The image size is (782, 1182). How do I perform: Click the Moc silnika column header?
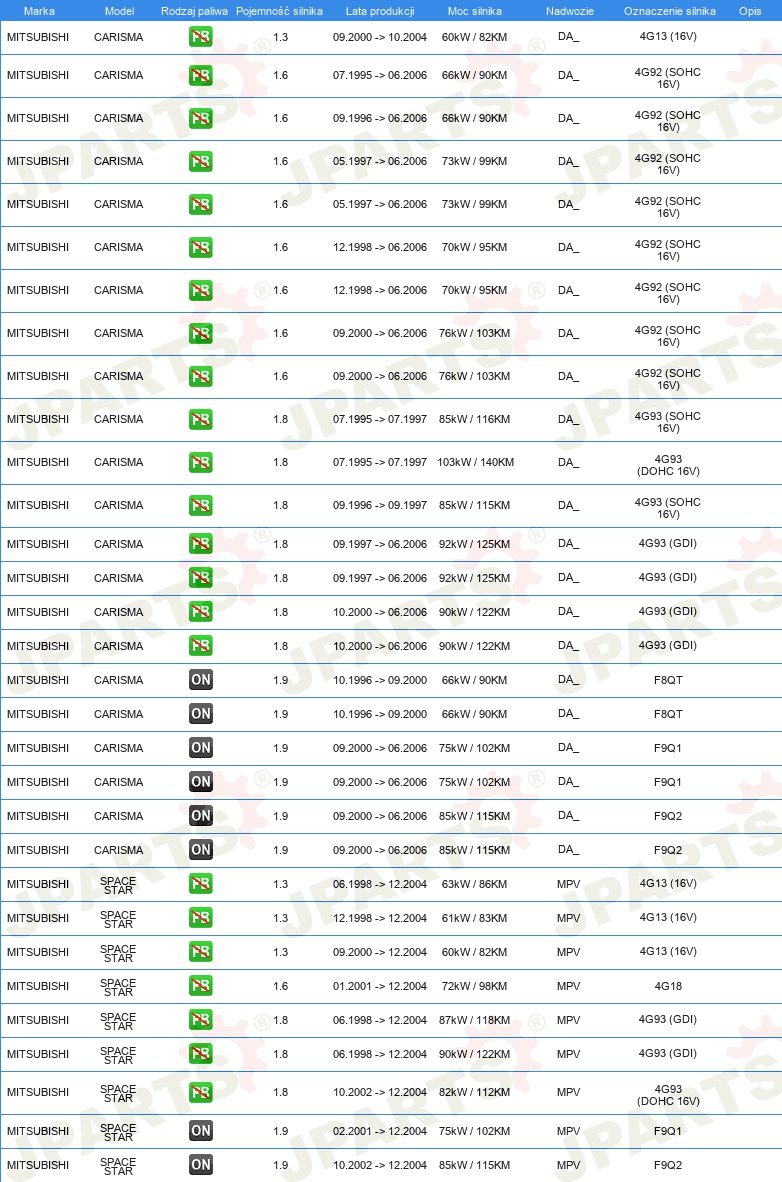pyautogui.click(x=474, y=11)
